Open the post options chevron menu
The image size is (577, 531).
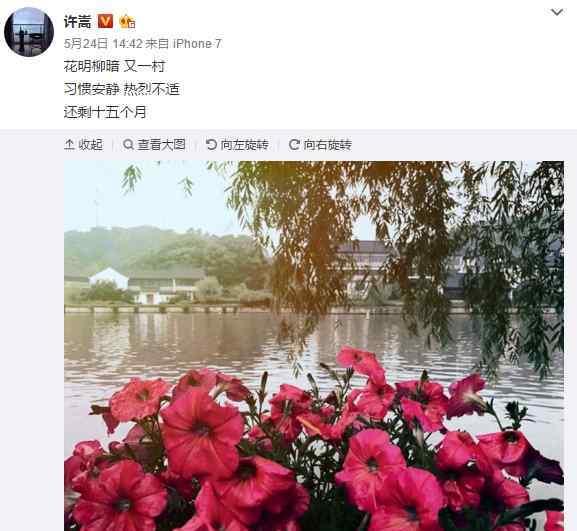click(x=557, y=12)
